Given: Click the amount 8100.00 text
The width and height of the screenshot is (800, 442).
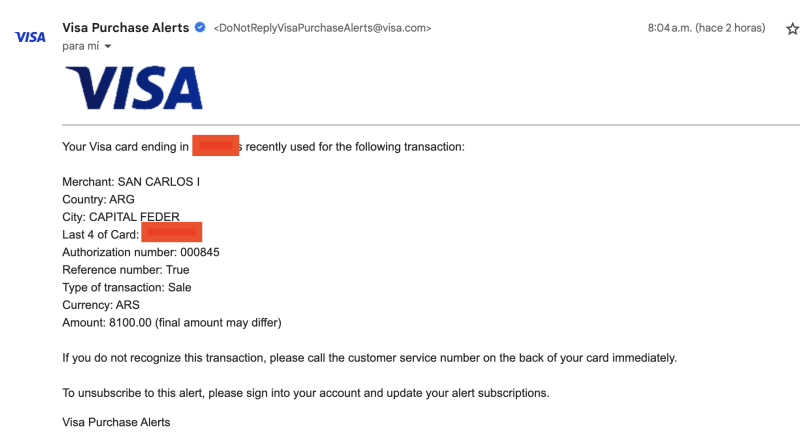Looking at the screenshot, I should [x=129, y=323].
